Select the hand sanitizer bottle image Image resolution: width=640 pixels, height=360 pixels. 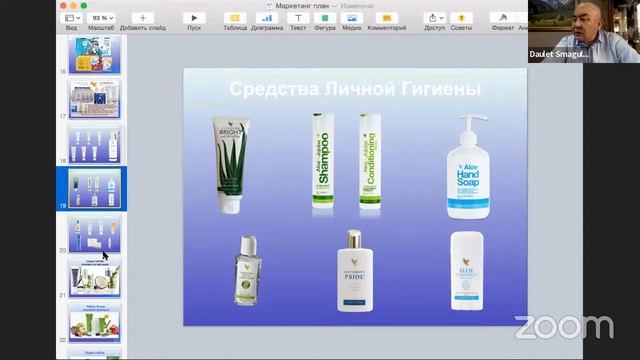coord(247,270)
